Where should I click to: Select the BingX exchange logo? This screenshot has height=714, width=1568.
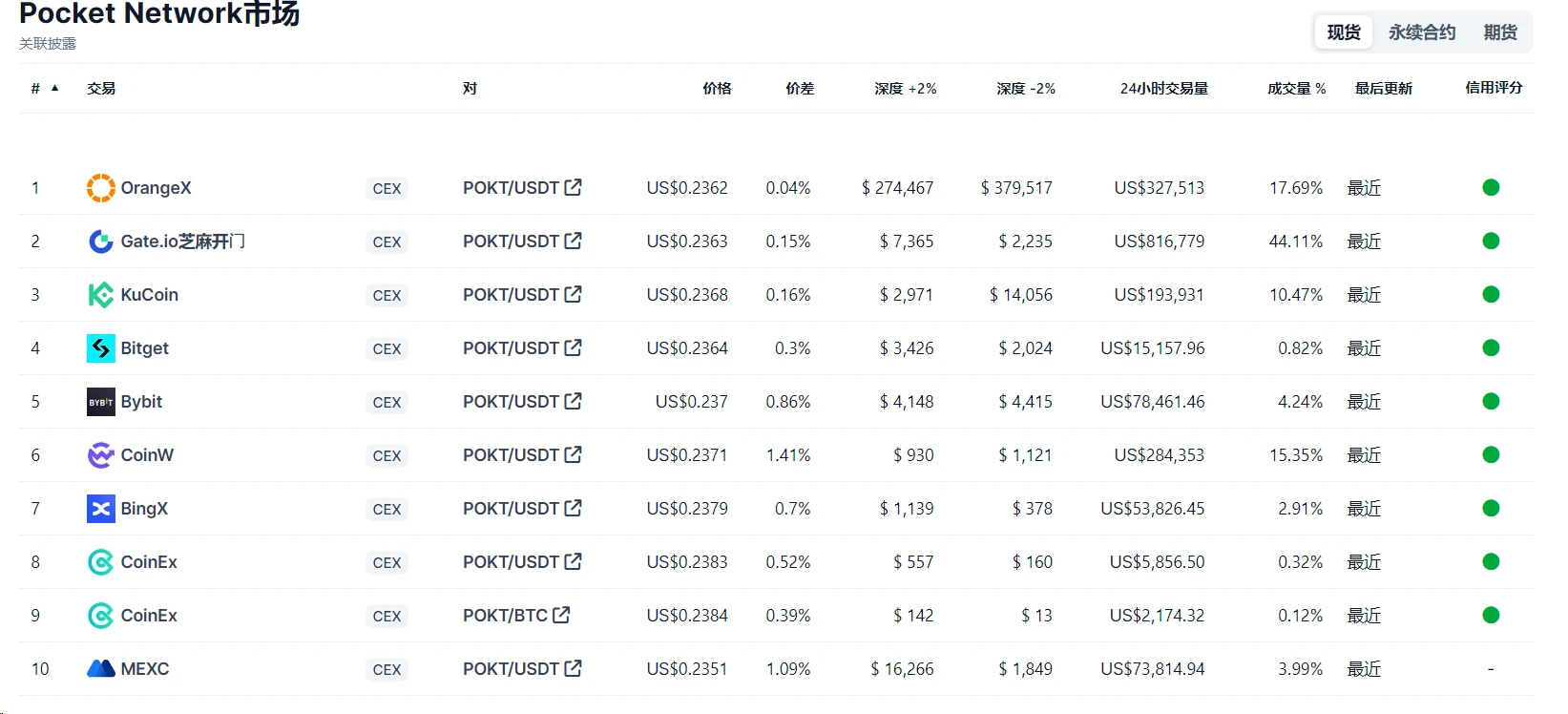coord(100,509)
